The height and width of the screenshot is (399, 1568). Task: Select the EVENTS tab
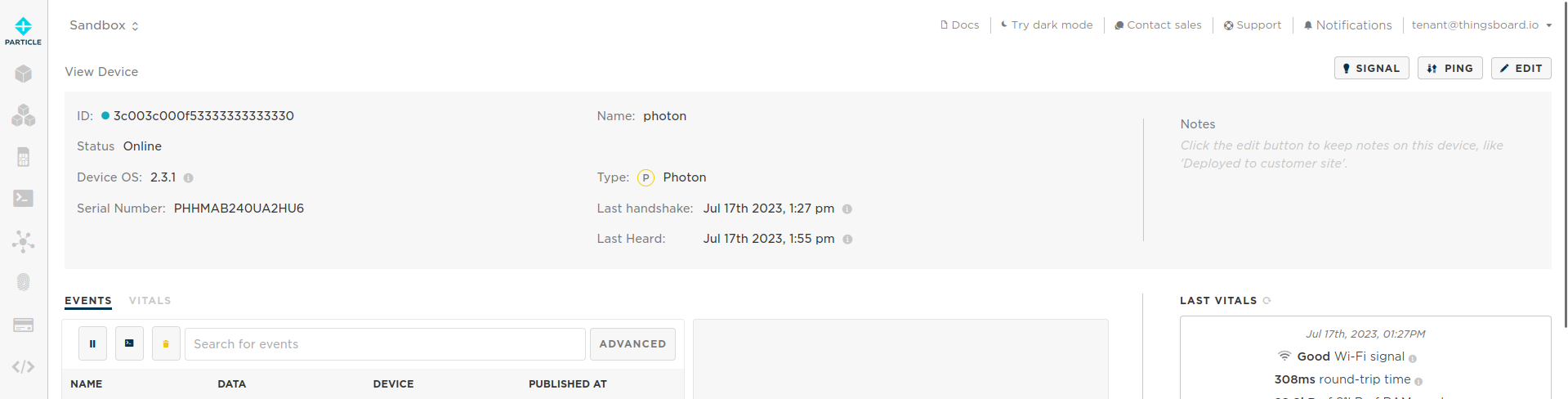coord(88,301)
